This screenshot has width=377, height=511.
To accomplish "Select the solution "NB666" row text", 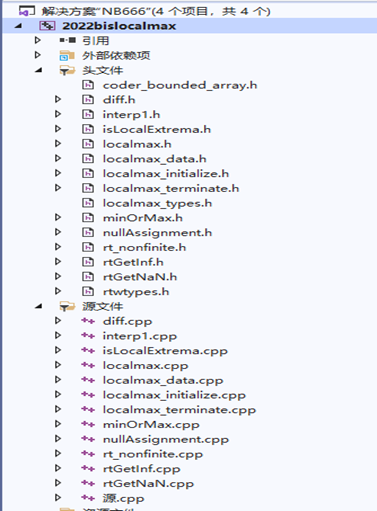I will tap(156, 11).
